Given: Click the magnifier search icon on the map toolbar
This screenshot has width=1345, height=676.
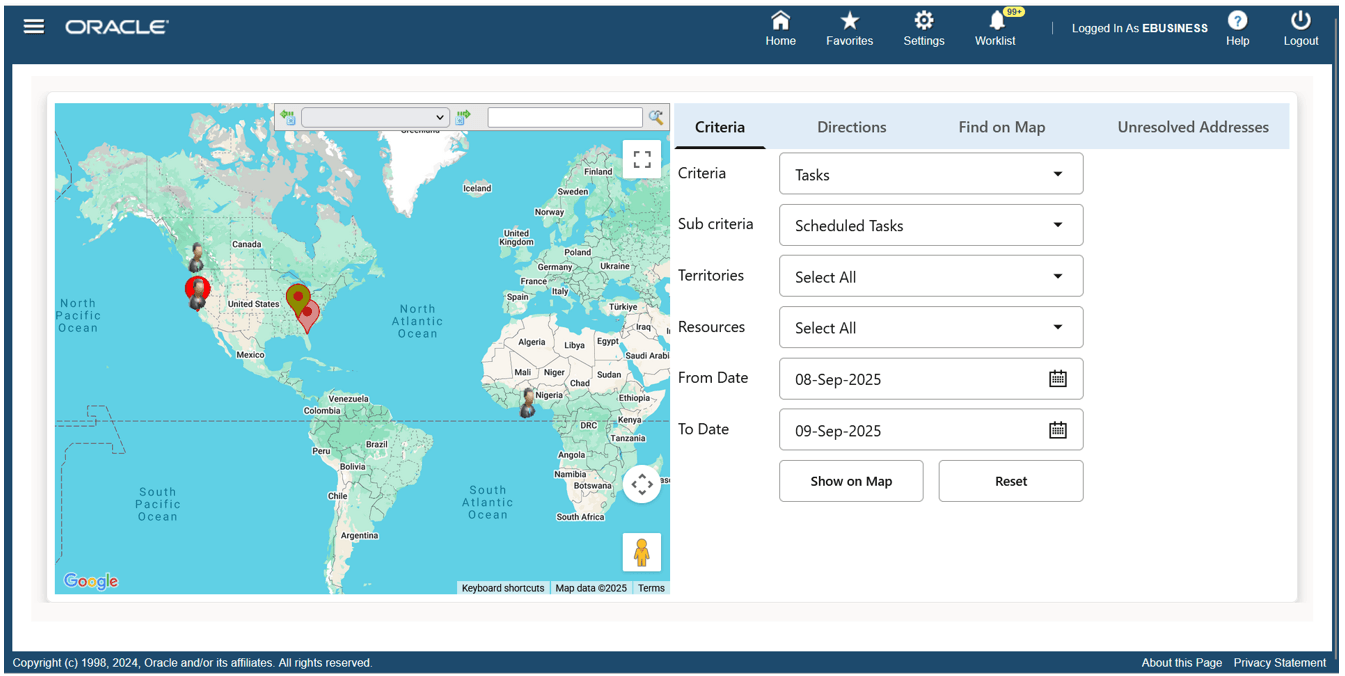Looking at the screenshot, I should tap(655, 117).
